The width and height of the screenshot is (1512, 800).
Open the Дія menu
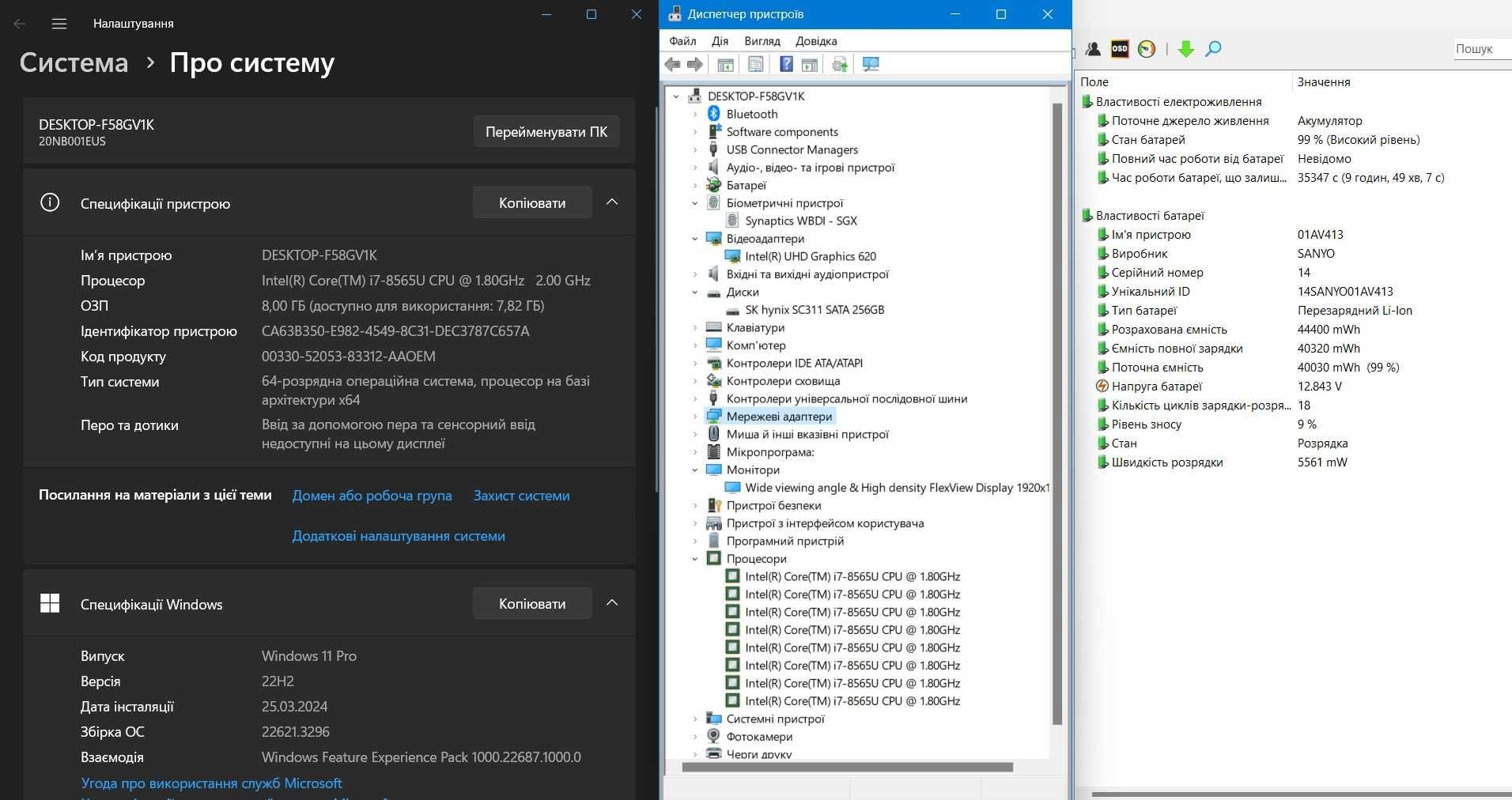[x=720, y=41]
